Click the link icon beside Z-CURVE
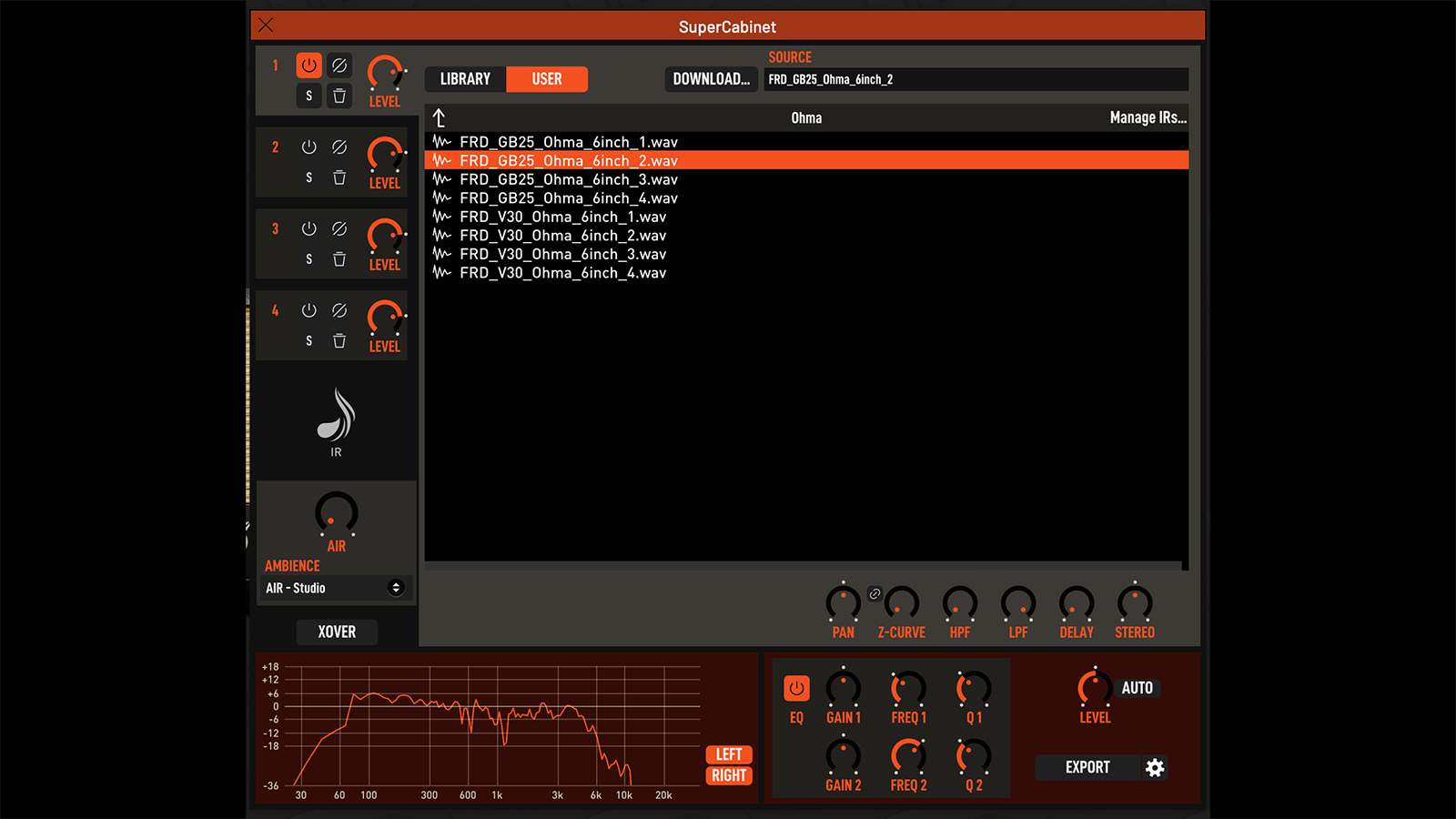 point(875,593)
